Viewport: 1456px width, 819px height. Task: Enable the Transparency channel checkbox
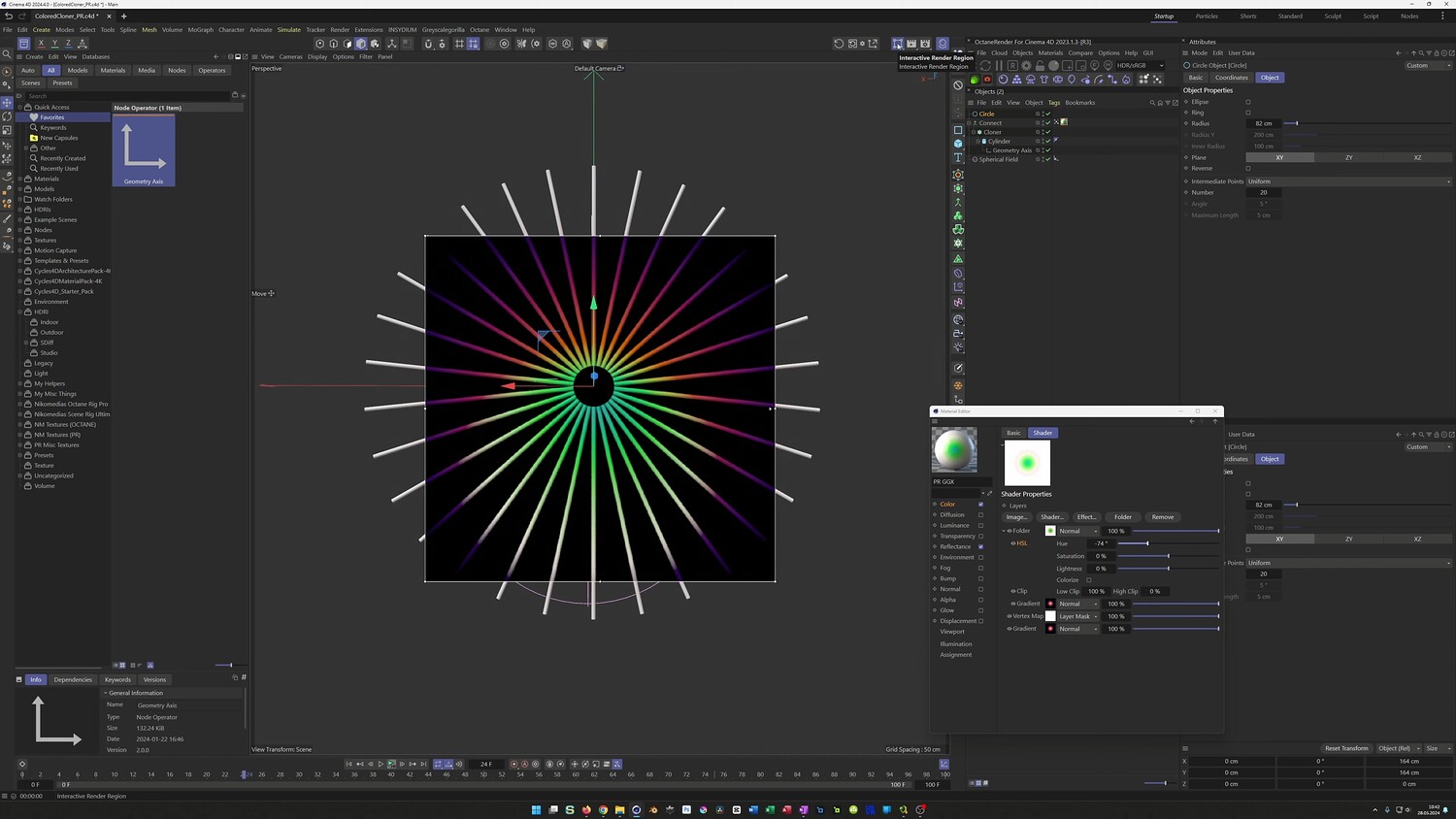980,536
